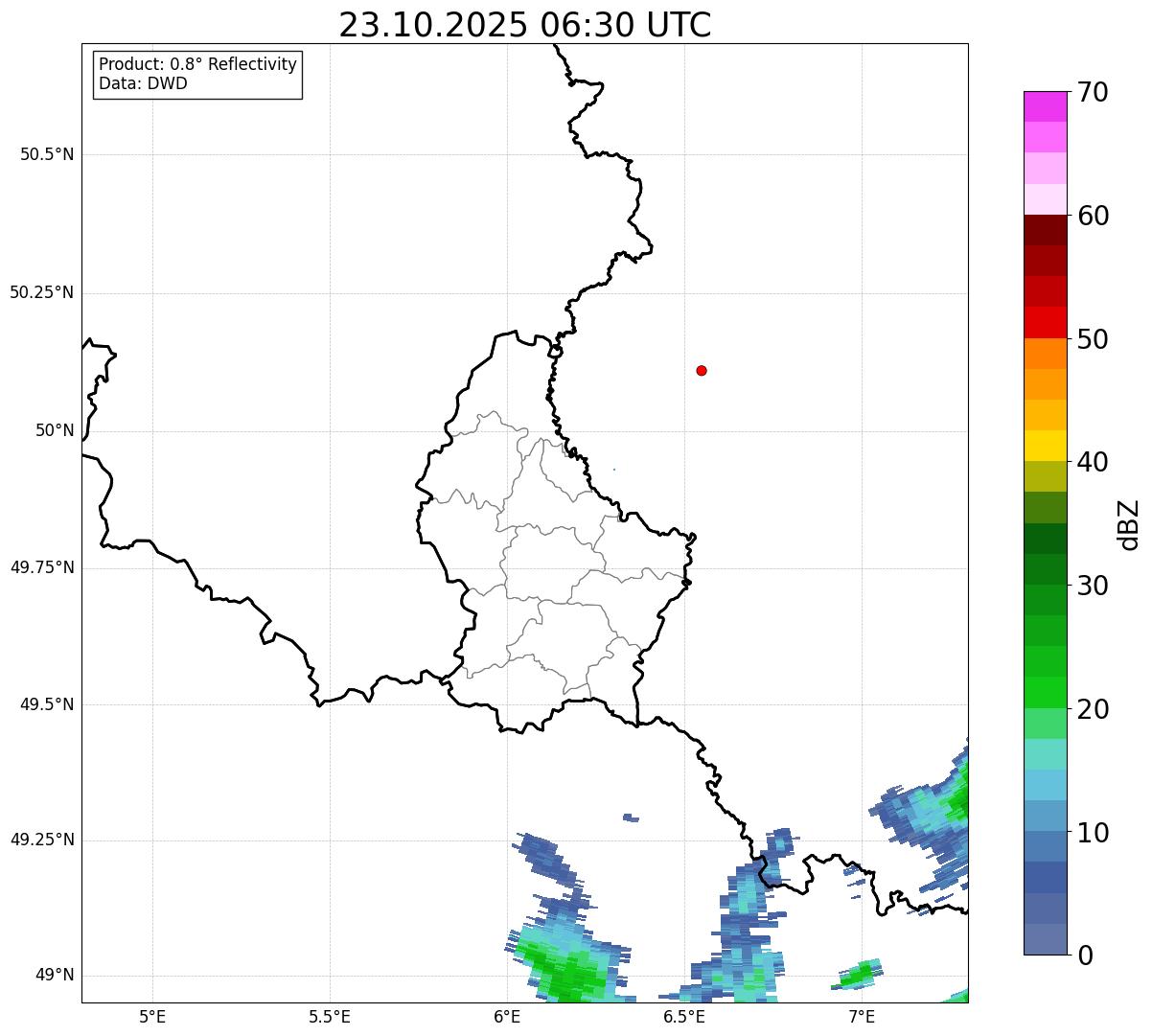Image resolution: width=1152 pixels, height=1036 pixels.
Task: Select the yellow swatch just above 40
Action: 1045,446
